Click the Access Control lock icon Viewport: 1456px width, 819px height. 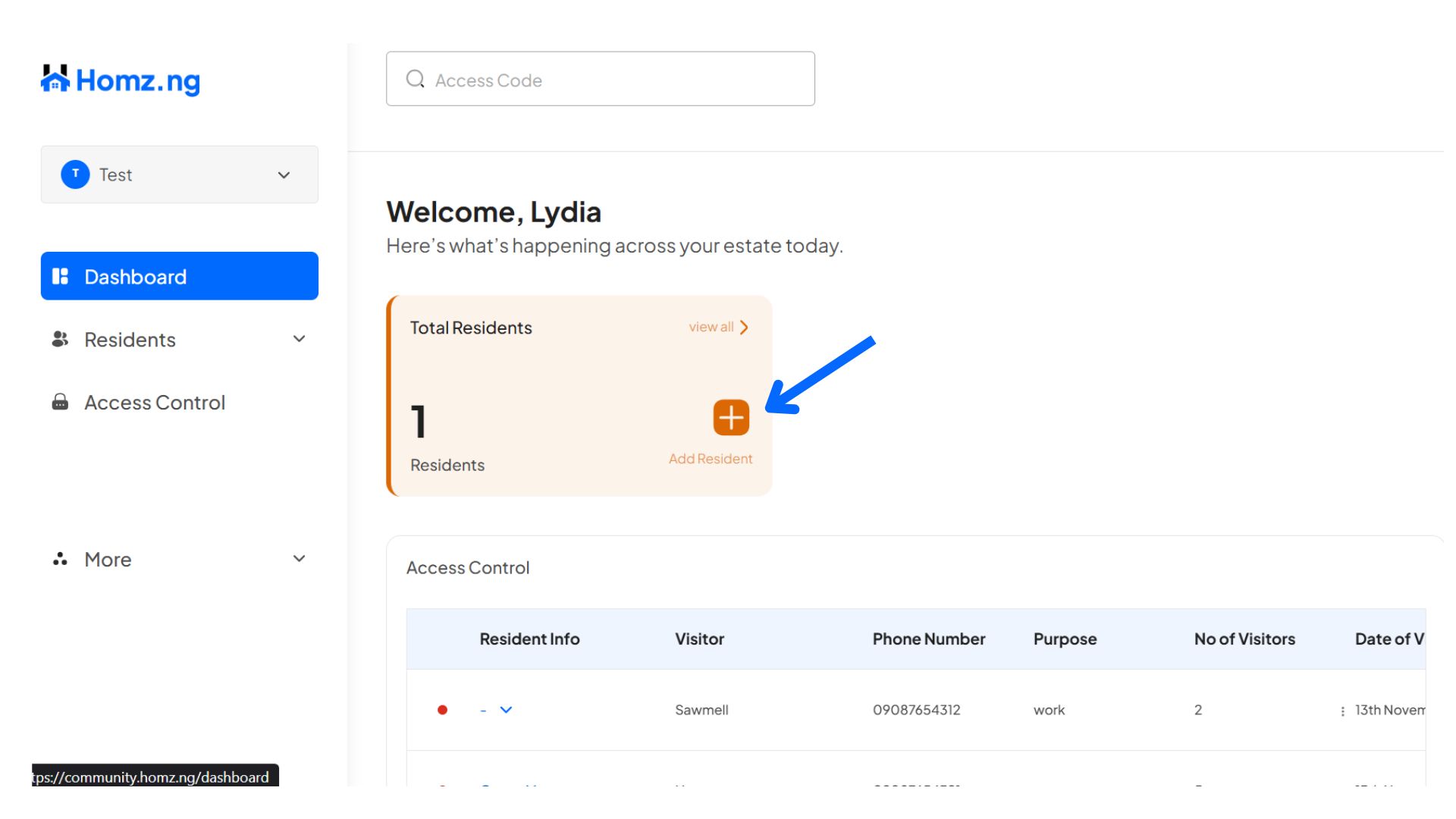point(60,402)
